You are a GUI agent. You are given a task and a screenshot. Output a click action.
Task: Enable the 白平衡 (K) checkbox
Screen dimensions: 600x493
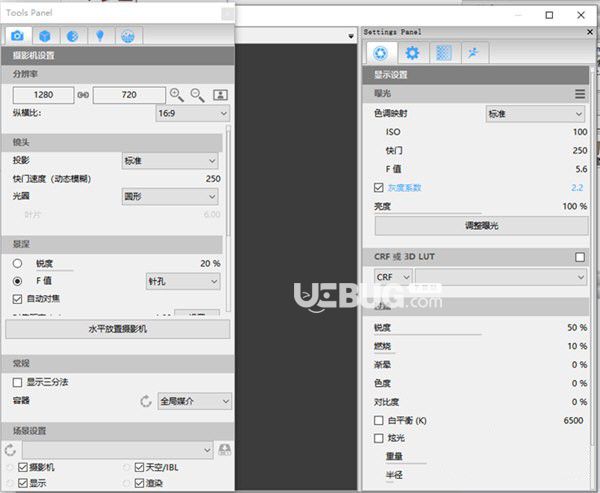(378, 420)
